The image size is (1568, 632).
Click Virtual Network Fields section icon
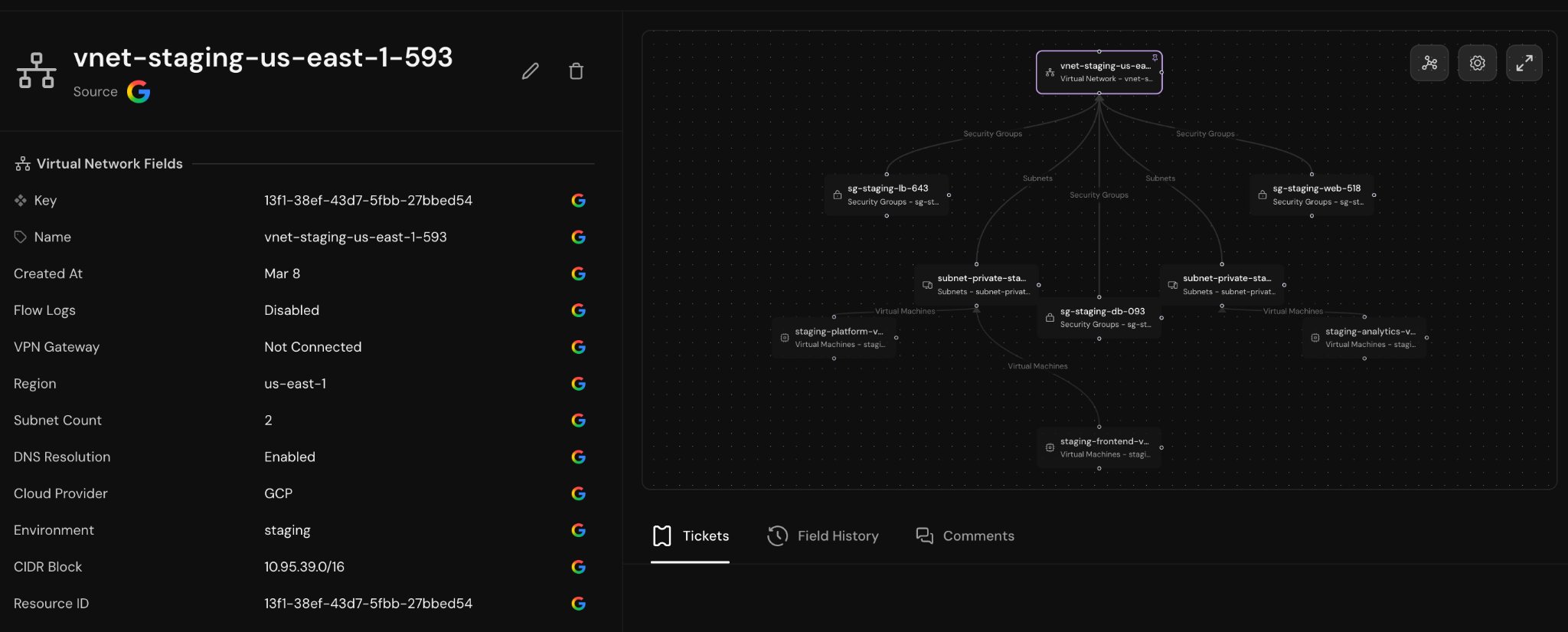[23, 164]
